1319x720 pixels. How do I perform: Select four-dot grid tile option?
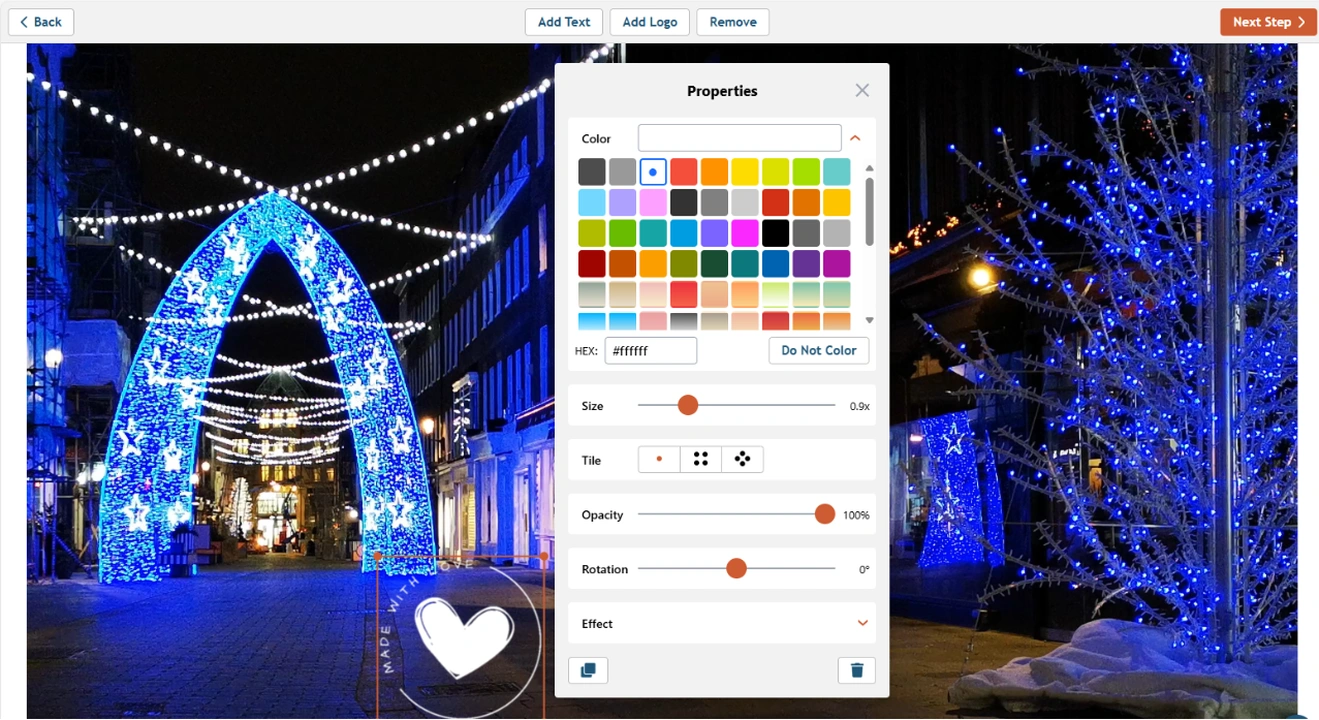[x=701, y=460]
